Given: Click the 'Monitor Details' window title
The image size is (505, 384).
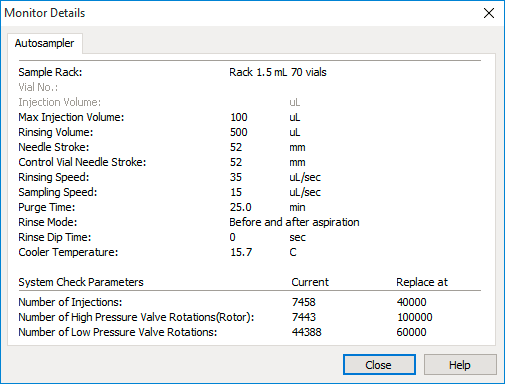Looking at the screenshot, I should (x=45, y=13).
